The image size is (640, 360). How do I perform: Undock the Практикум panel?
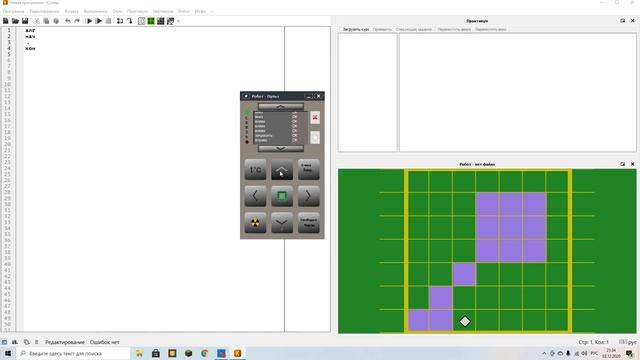click(x=622, y=21)
